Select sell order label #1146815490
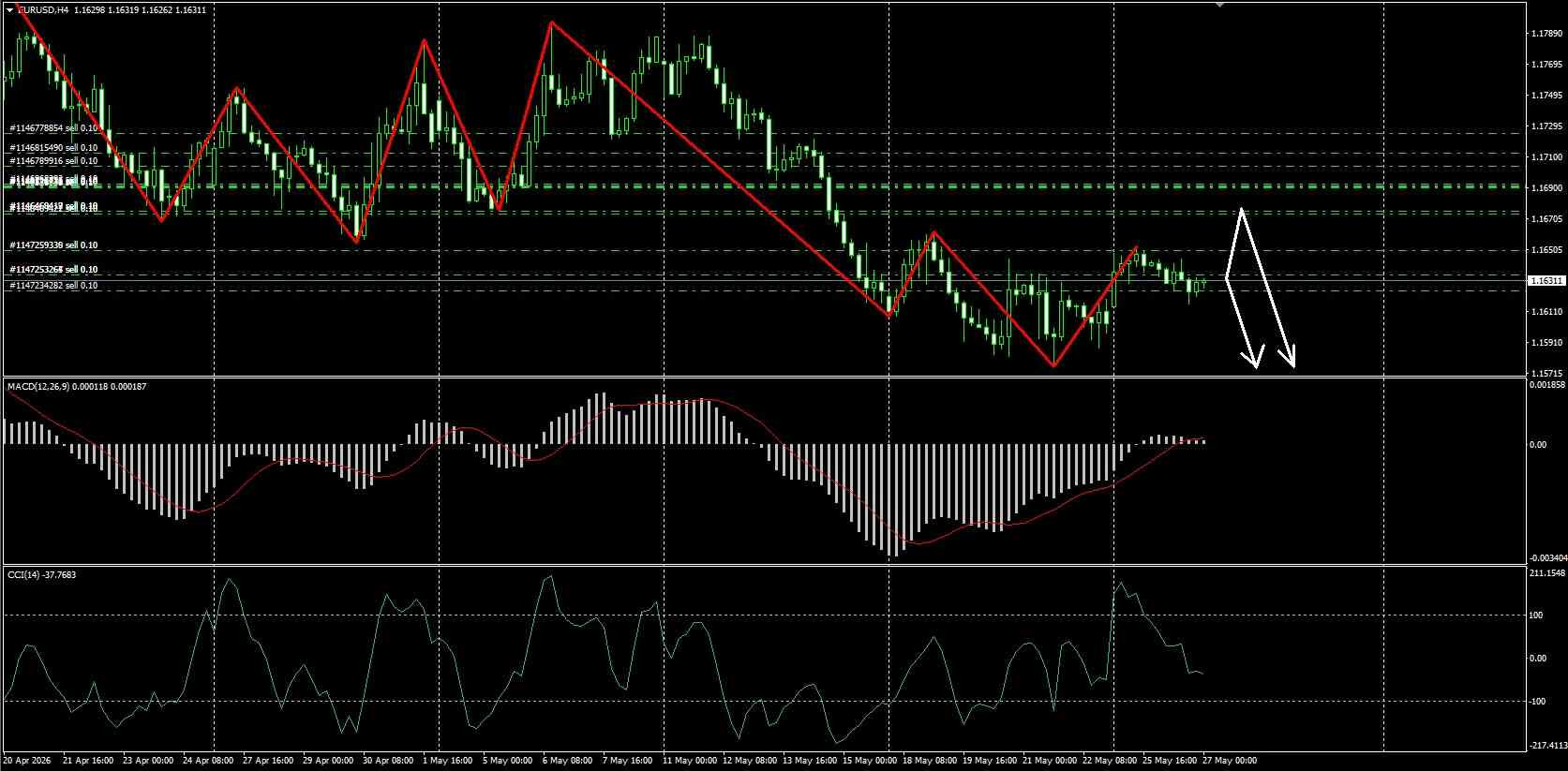 tap(53, 148)
